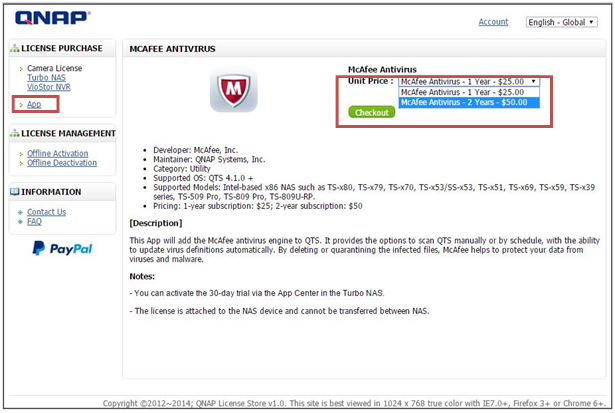Click the copyright footer text
615x413 pixels.
pyautogui.click(x=355, y=403)
